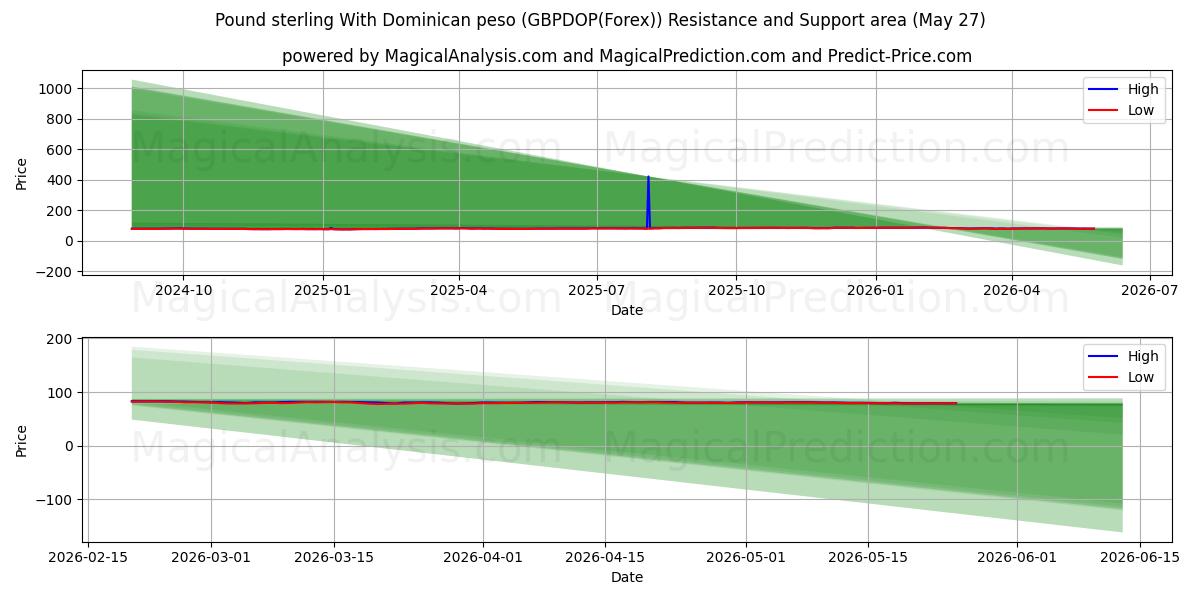Click the 2026-07 tick label on top chart
This screenshot has width=1200, height=600.
[x=1149, y=290]
